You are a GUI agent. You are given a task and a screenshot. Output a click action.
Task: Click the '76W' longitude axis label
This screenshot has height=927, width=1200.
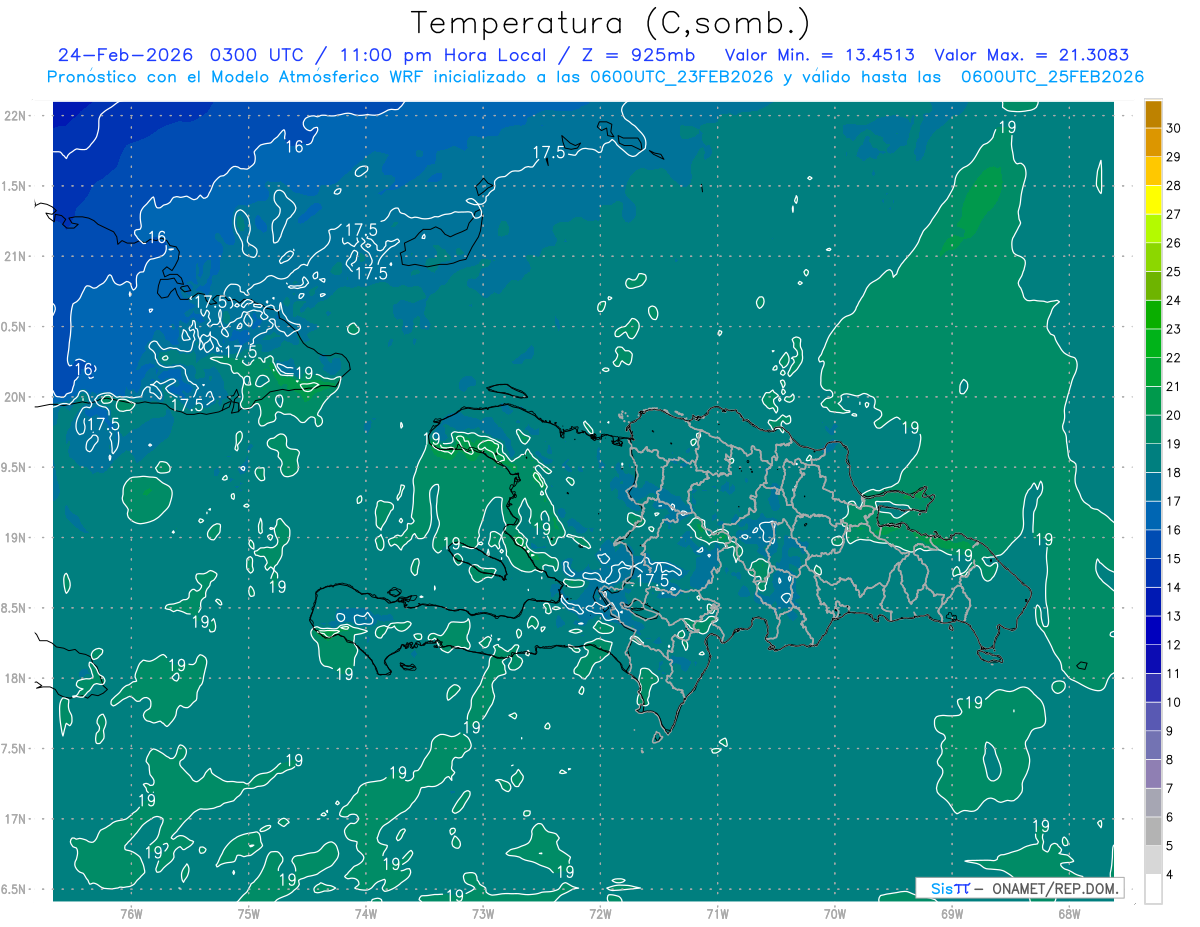pyautogui.click(x=131, y=913)
